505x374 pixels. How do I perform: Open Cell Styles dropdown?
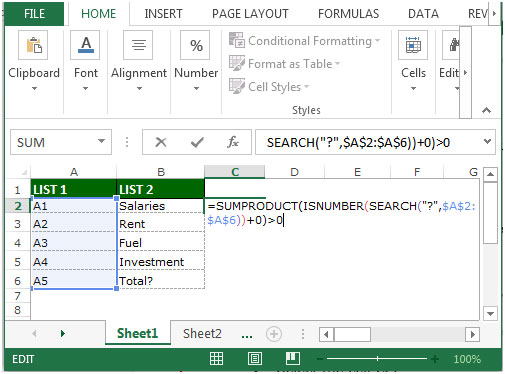[306, 86]
